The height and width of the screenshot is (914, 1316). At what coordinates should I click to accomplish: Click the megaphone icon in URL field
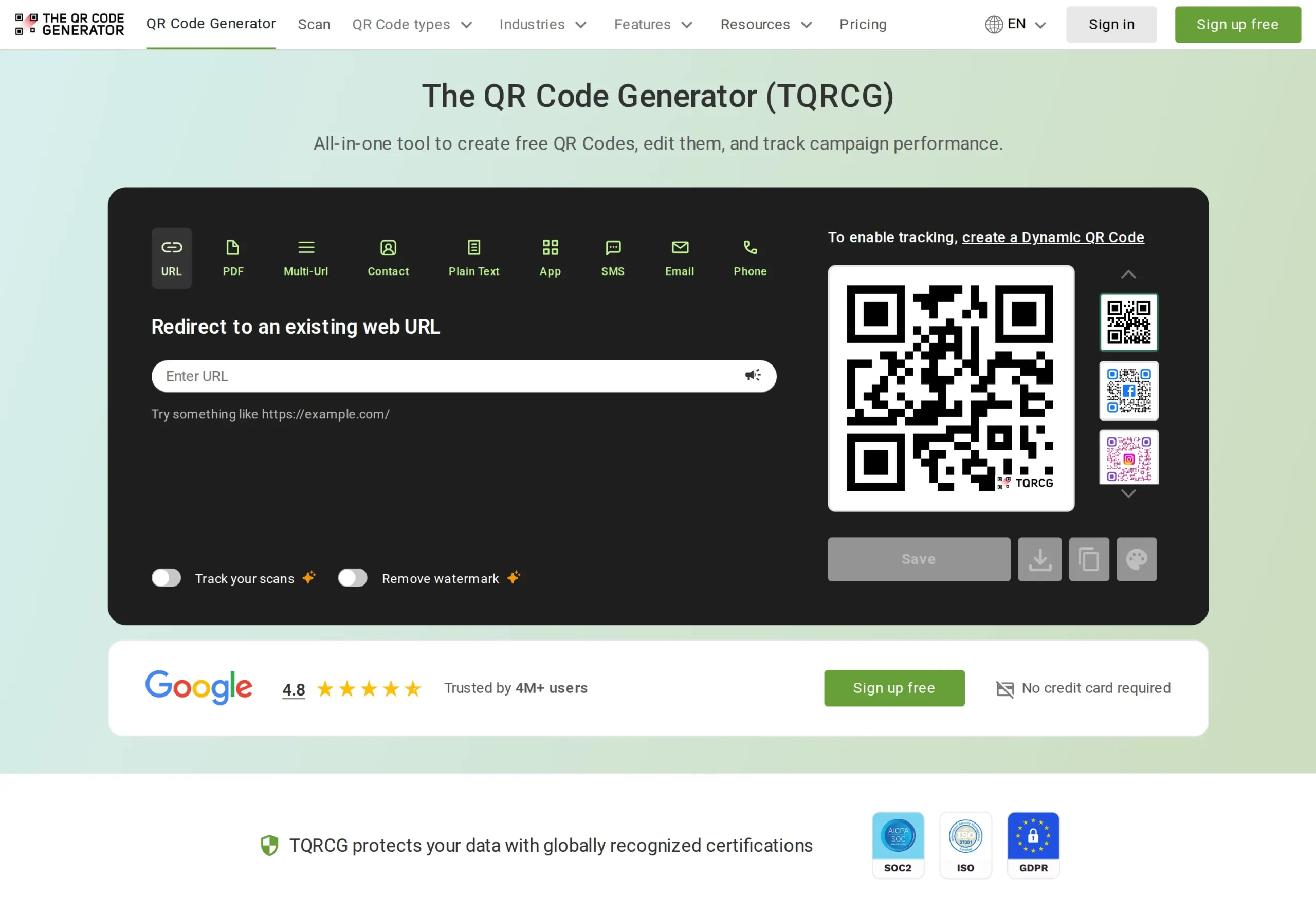(753, 375)
